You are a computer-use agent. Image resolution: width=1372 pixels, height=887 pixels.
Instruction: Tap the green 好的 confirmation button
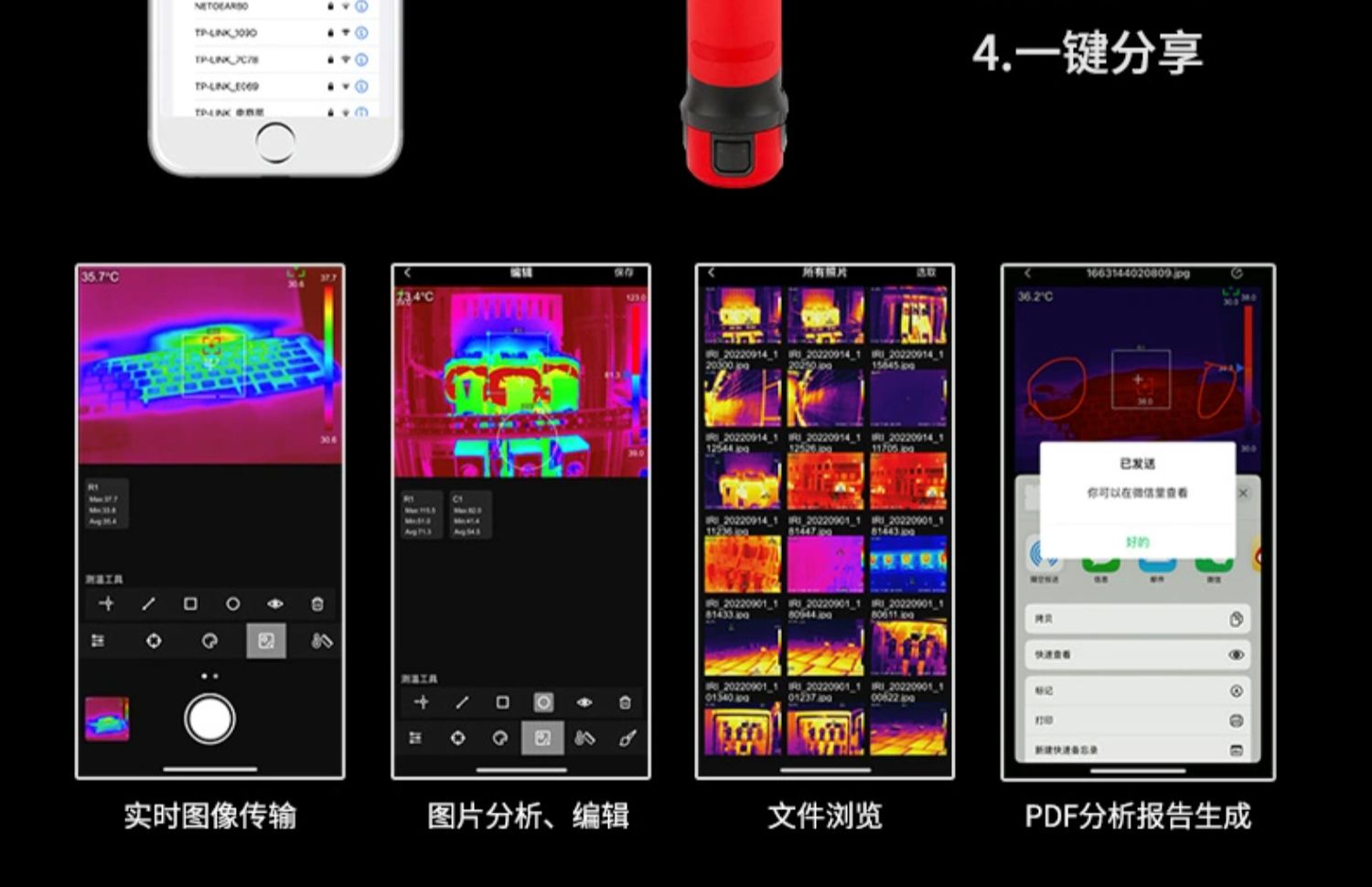[x=1137, y=541]
